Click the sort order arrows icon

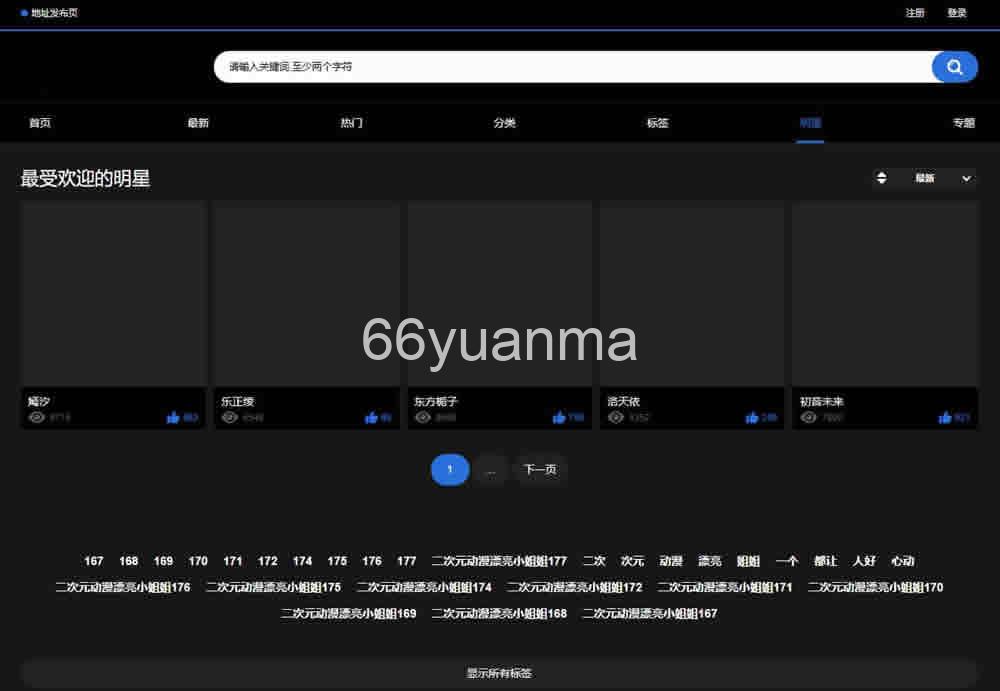(x=881, y=178)
